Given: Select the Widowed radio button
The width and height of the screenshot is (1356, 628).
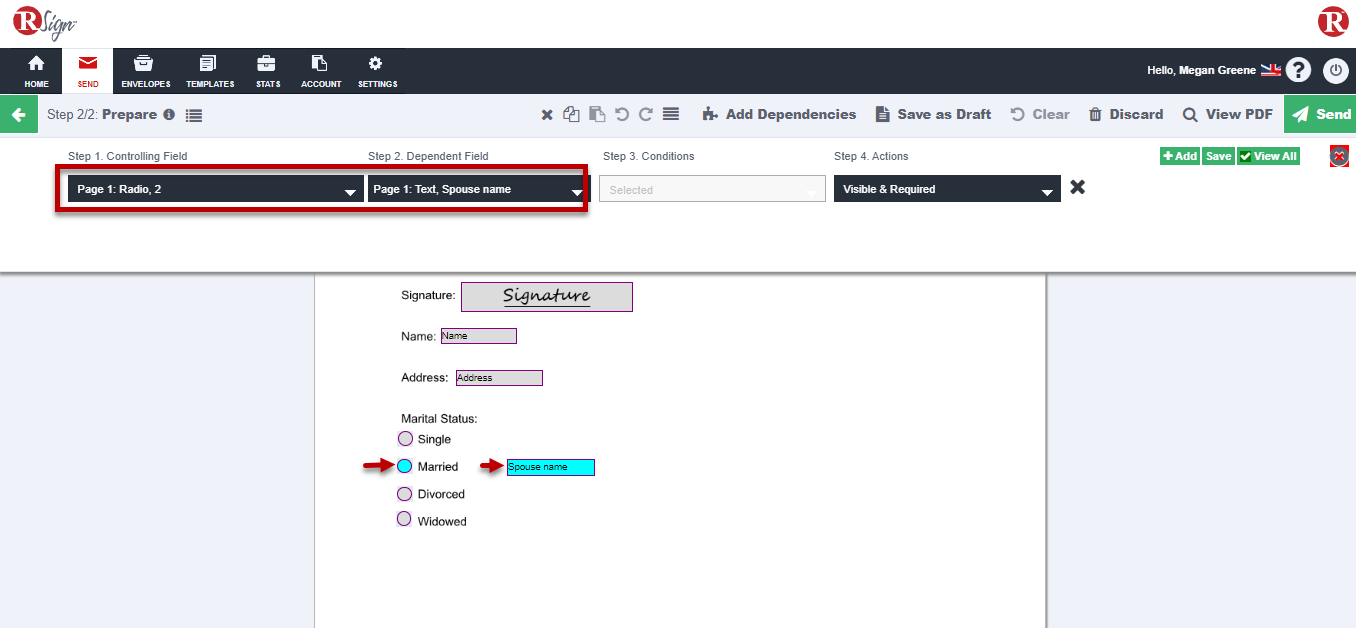Looking at the screenshot, I should (x=405, y=519).
